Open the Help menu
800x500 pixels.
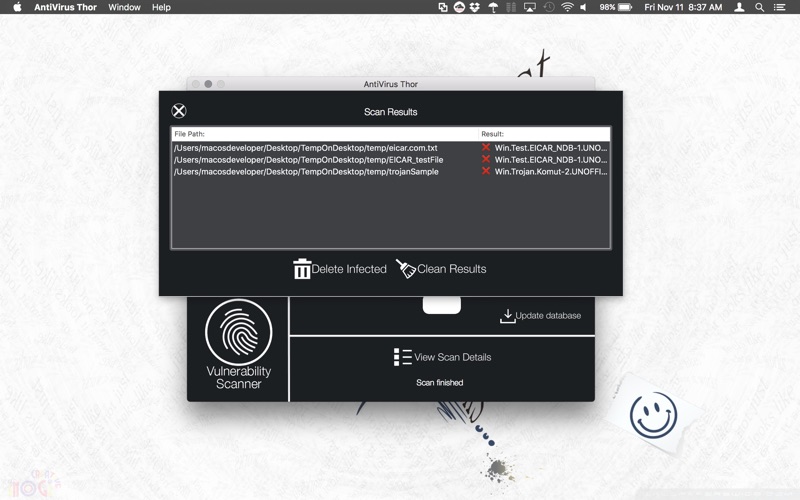pos(161,7)
